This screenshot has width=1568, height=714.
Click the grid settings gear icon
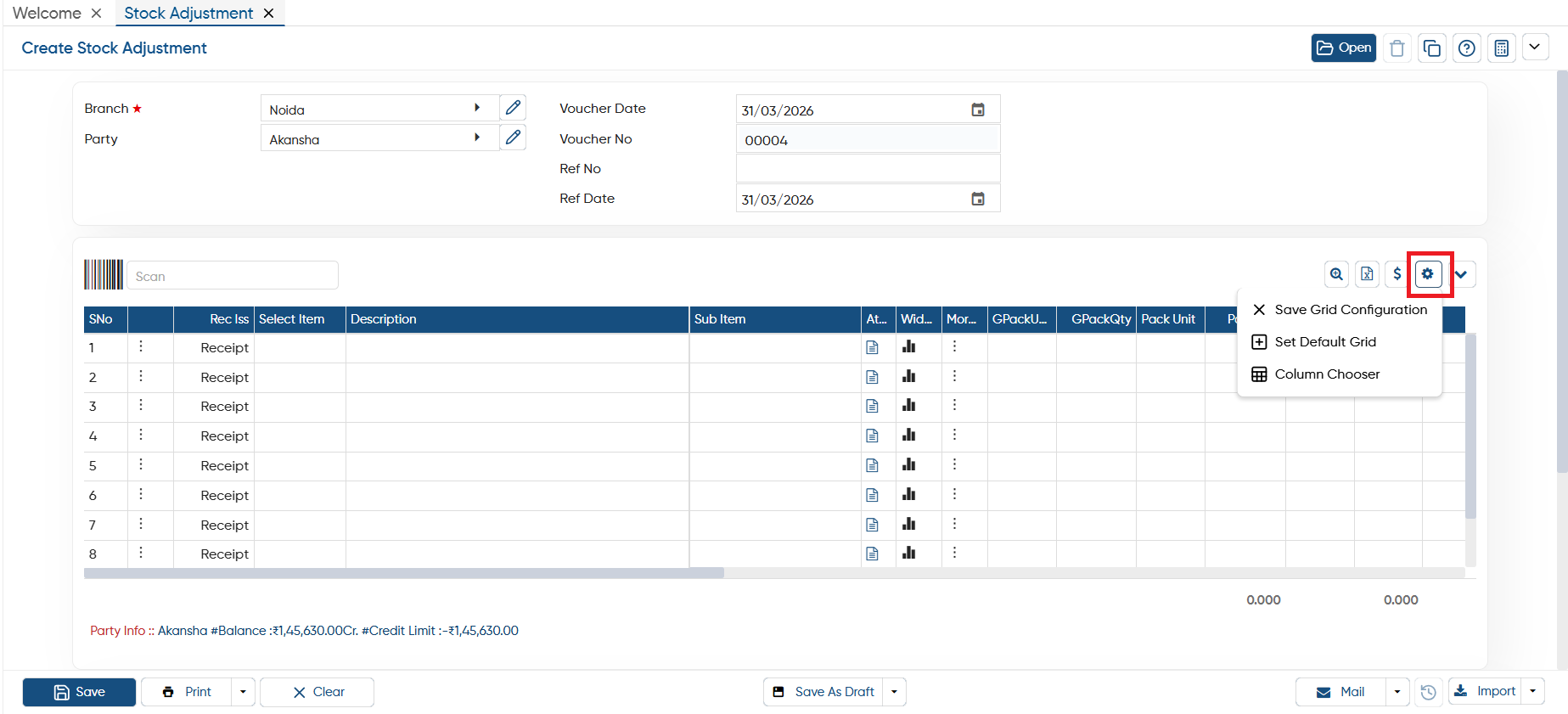pyautogui.click(x=1428, y=274)
